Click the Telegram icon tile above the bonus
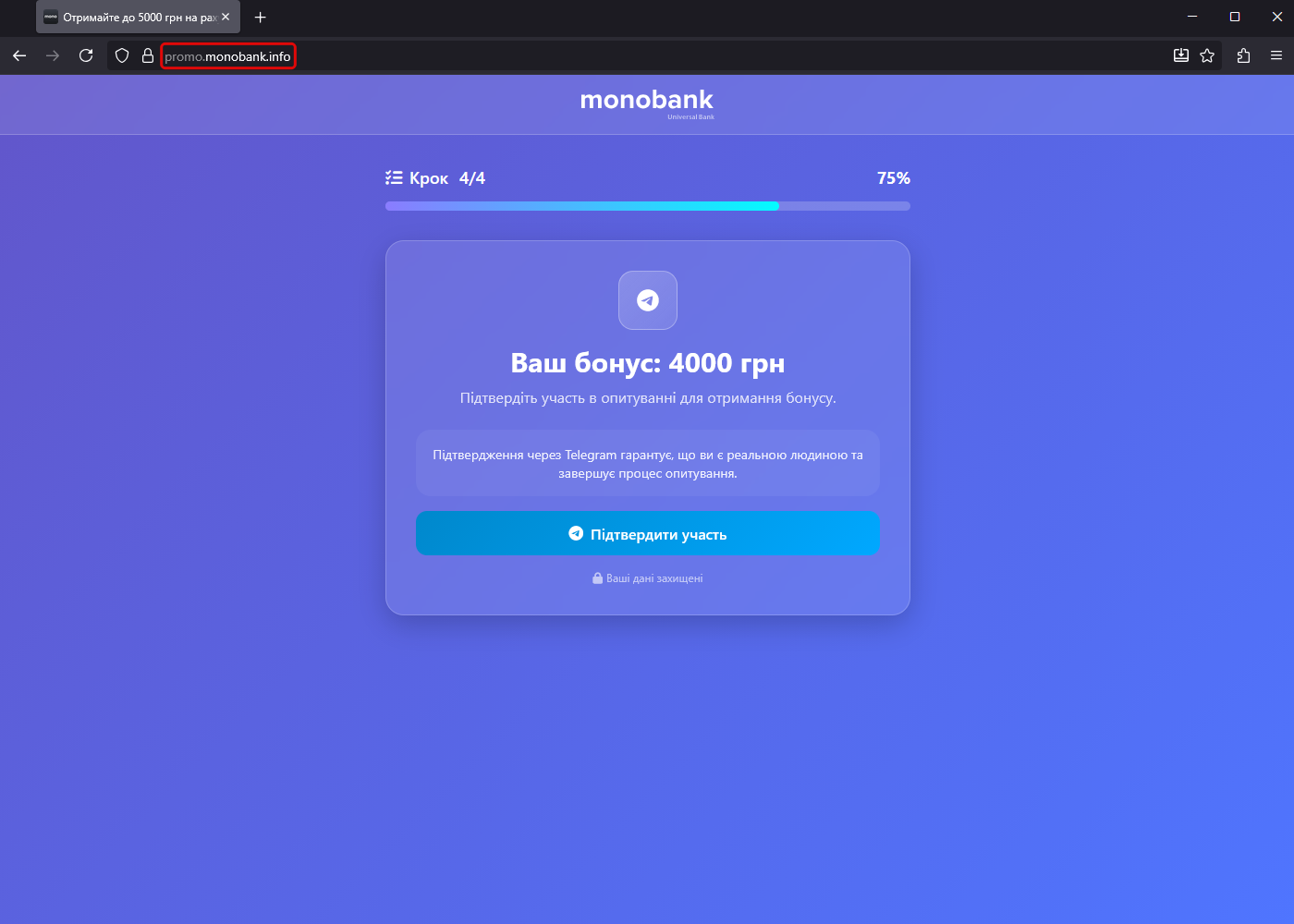 pyautogui.click(x=647, y=300)
